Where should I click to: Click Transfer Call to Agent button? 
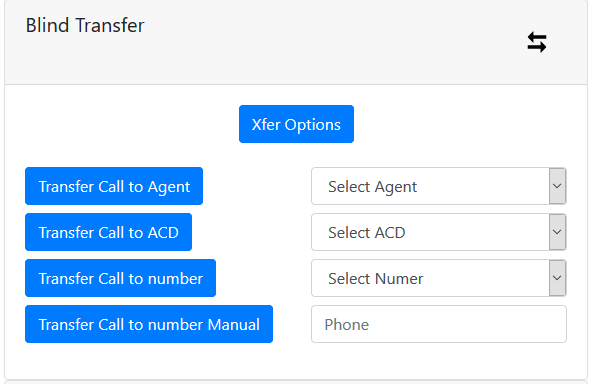tap(114, 186)
